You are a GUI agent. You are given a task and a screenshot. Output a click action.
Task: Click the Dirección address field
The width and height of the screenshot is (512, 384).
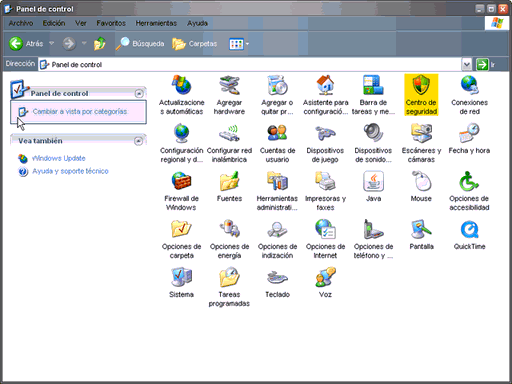(250, 64)
